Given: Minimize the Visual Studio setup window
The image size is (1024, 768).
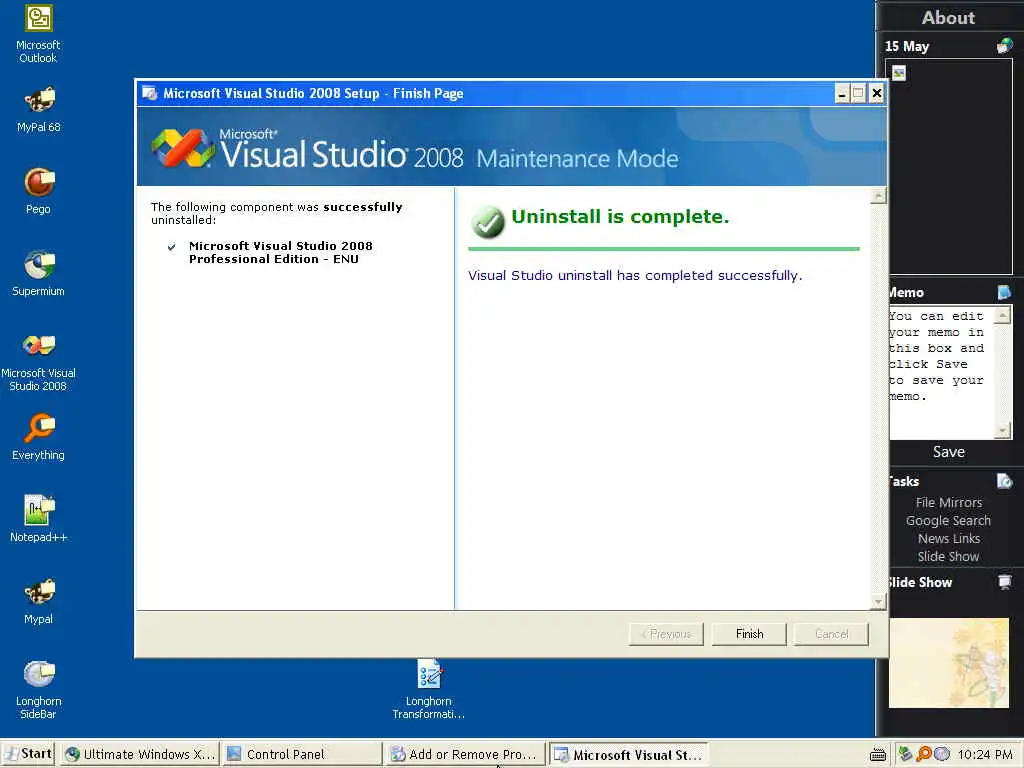Looking at the screenshot, I should pos(842,93).
